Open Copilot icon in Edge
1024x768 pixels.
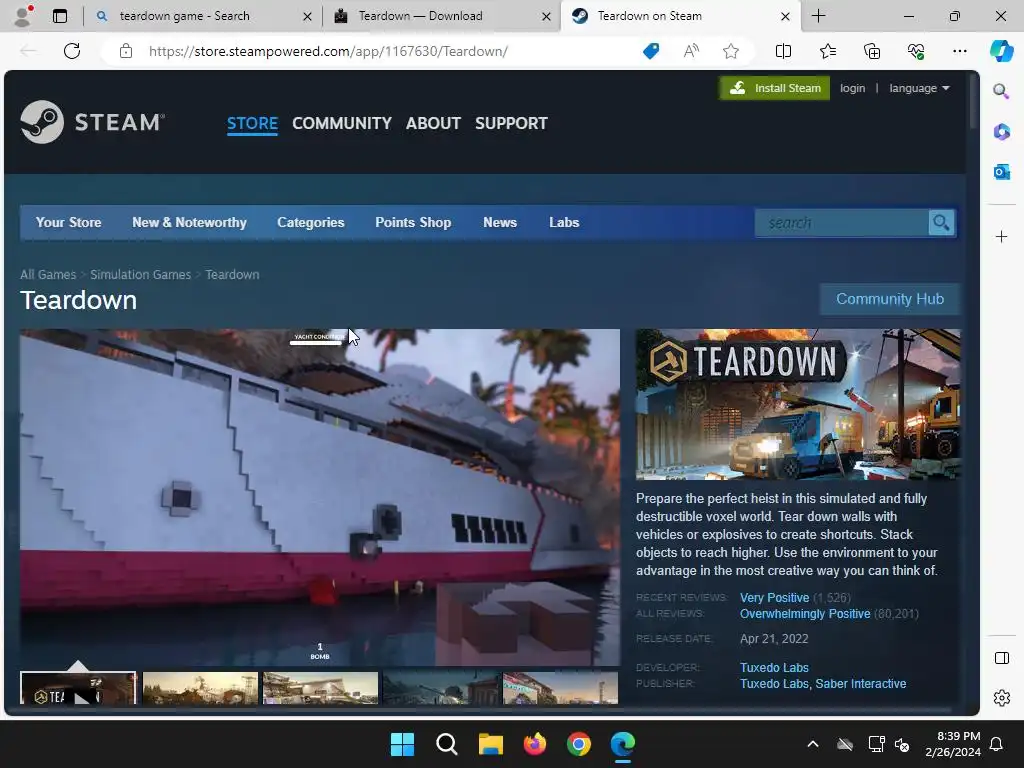[x=1001, y=51]
